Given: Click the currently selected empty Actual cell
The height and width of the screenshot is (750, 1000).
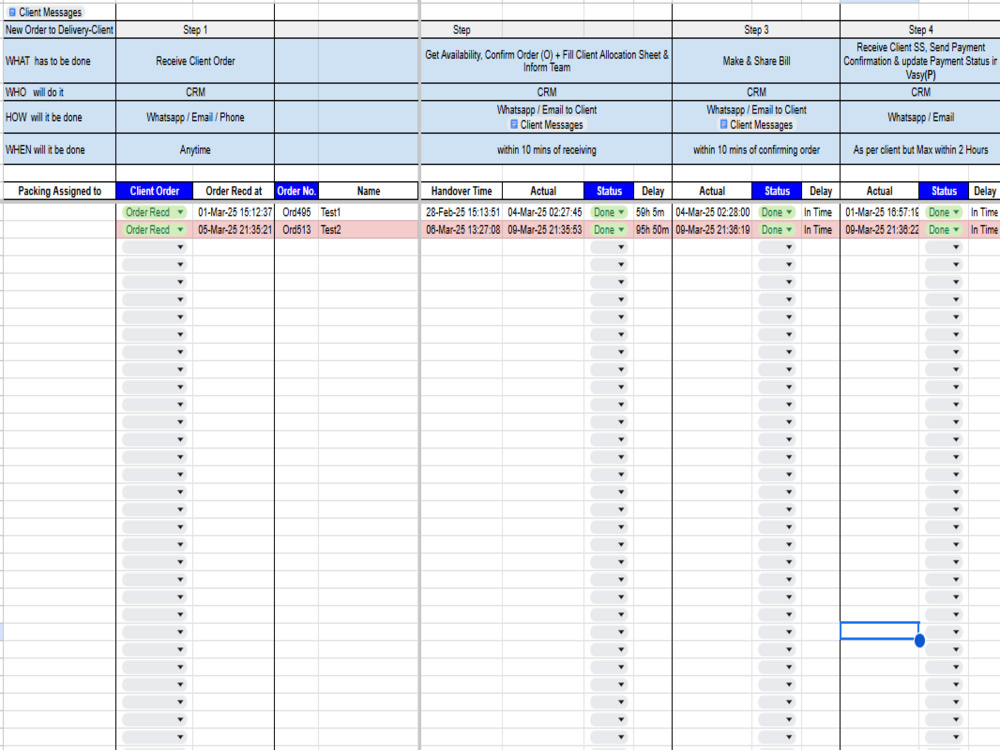Looking at the screenshot, I should coord(879,631).
